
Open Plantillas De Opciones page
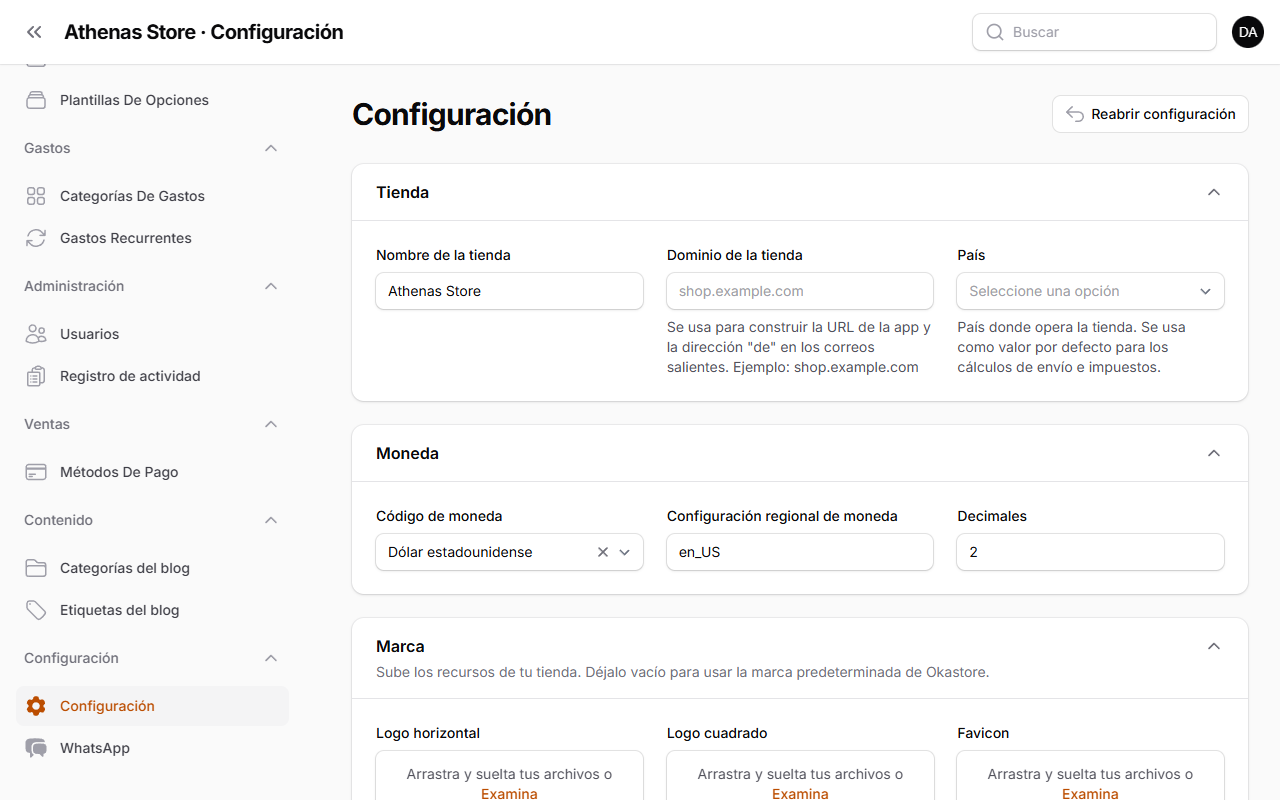click(152, 100)
